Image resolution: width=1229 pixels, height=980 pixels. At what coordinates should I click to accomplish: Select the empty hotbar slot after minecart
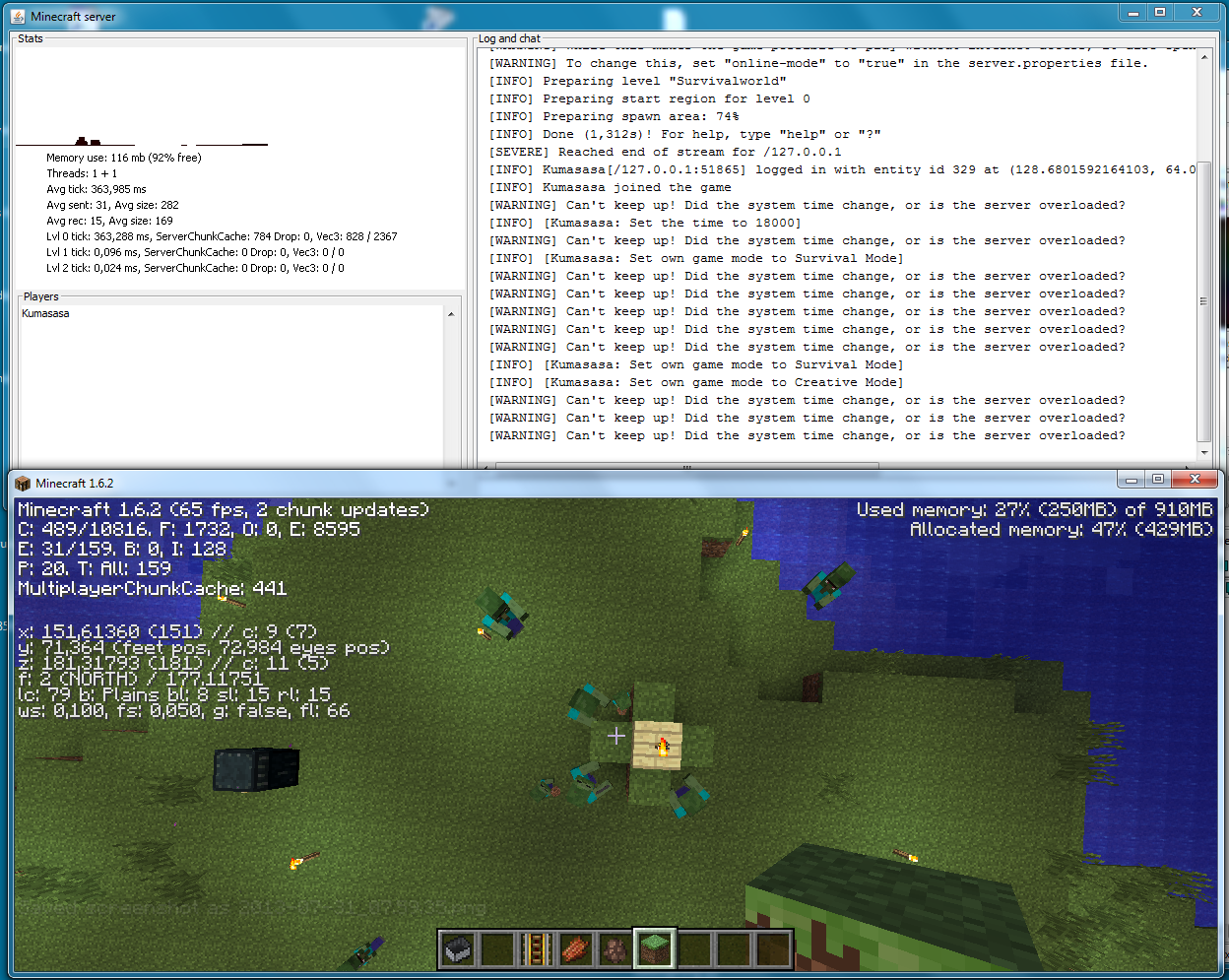click(x=497, y=949)
